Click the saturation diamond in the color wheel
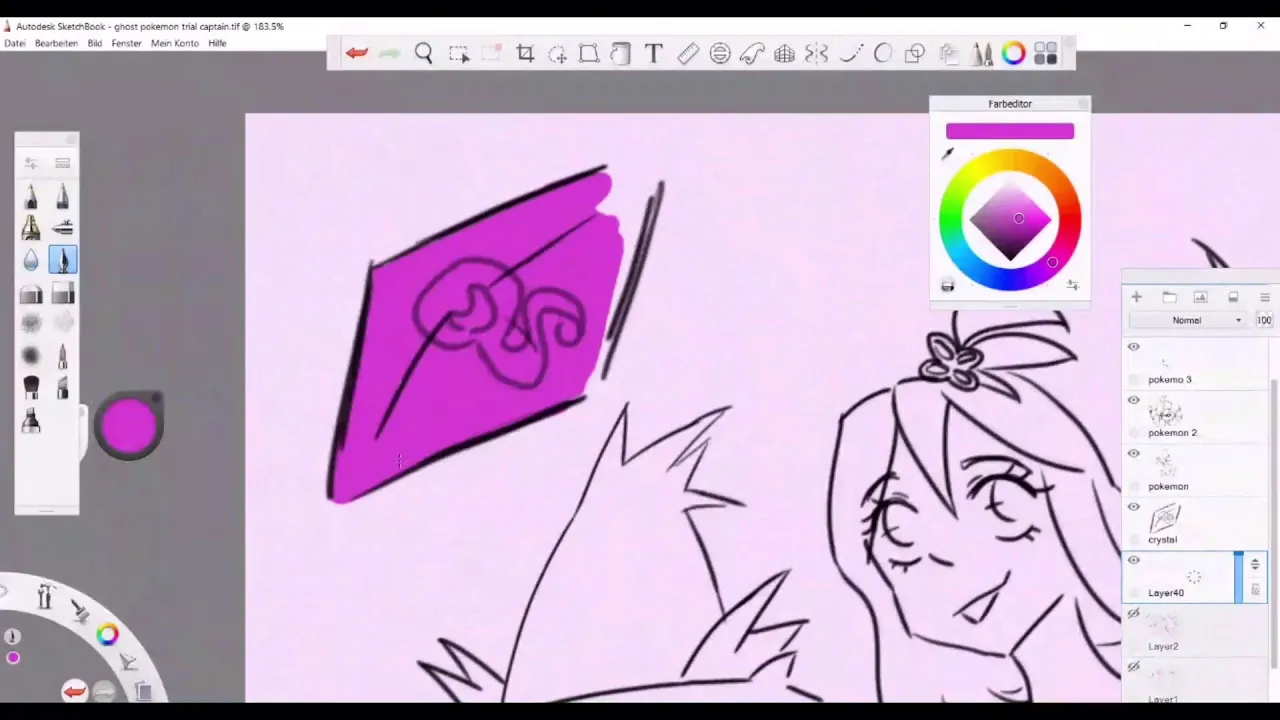1280x720 pixels. point(1010,220)
